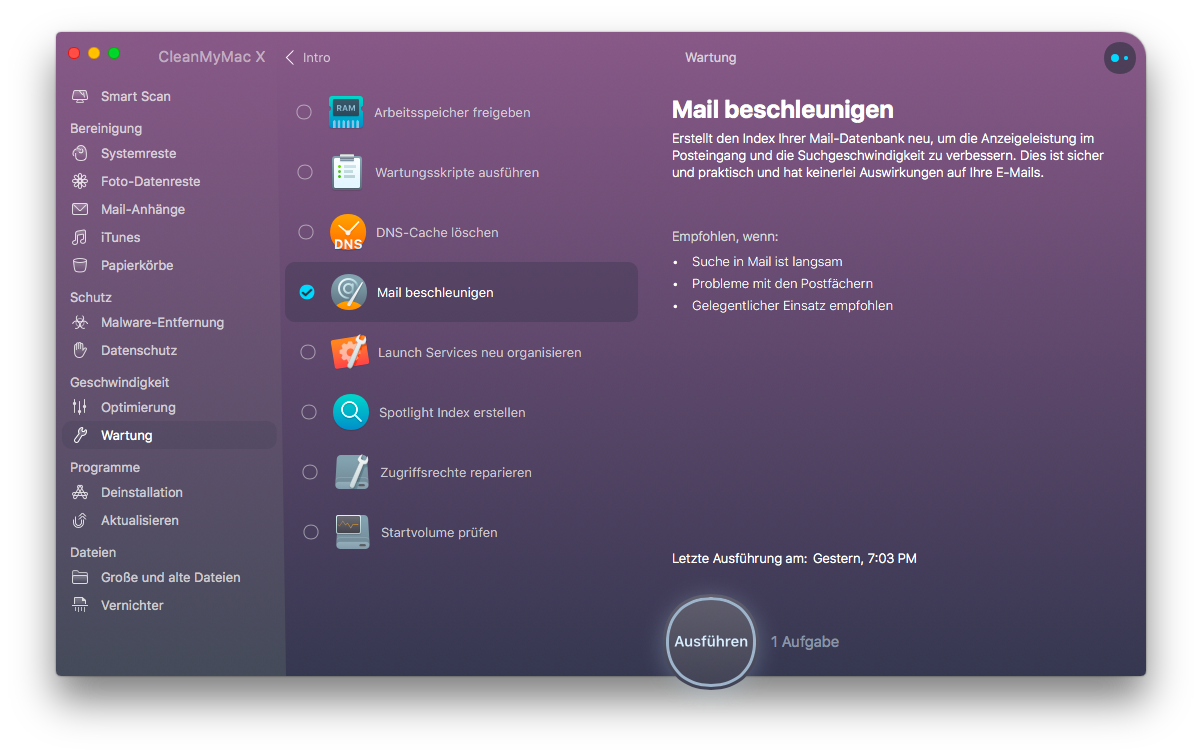Image resolution: width=1202 pixels, height=756 pixels.
Task: Click the Zugriffsrechte reparieren disk icon
Action: 352,472
